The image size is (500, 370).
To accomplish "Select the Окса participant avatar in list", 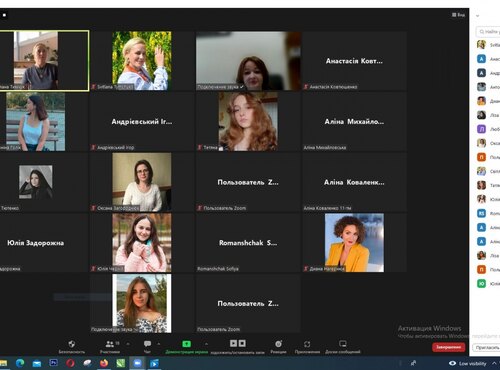I will pyautogui.click(x=481, y=143).
